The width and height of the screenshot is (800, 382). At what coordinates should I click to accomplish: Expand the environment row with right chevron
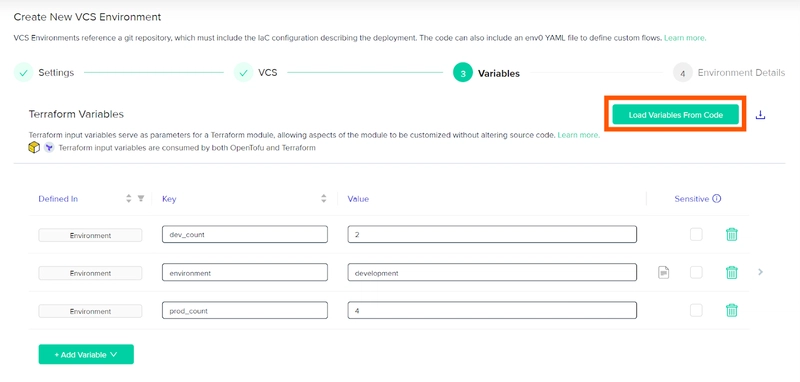760,272
